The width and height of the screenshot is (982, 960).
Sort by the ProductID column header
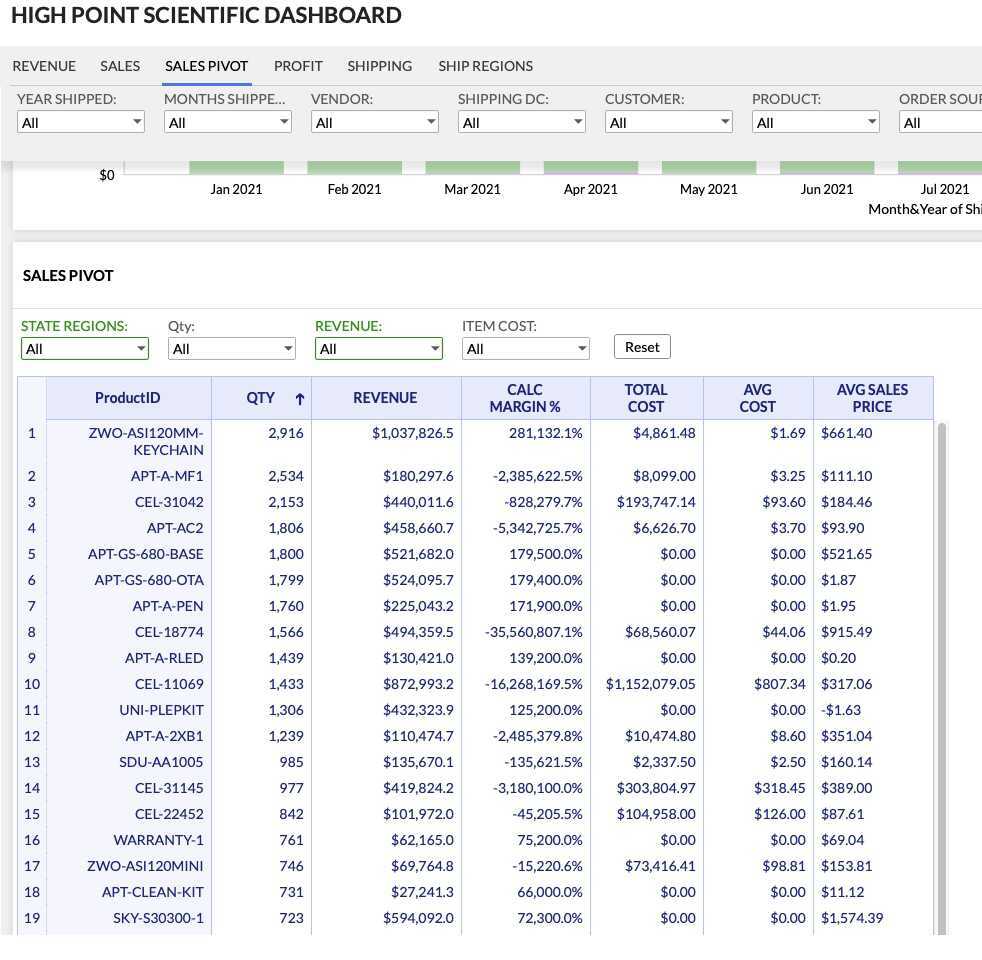click(x=127, y=397)
